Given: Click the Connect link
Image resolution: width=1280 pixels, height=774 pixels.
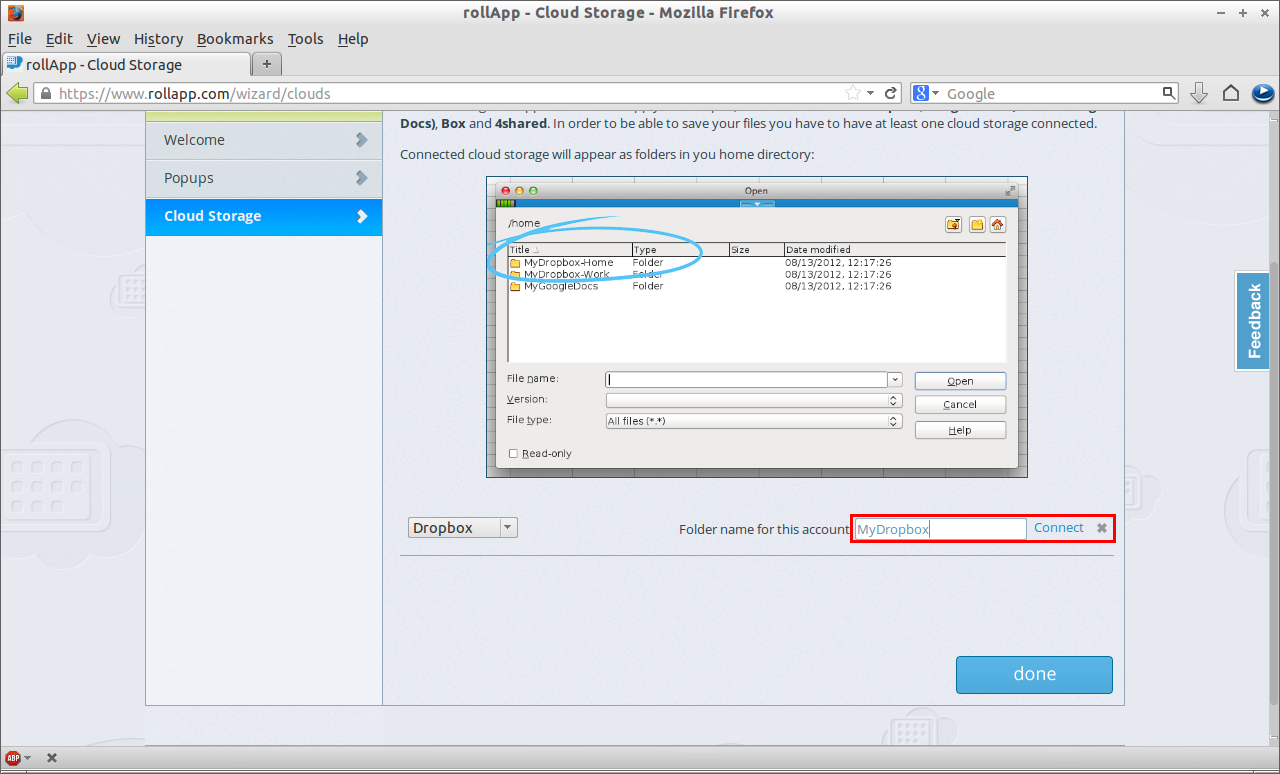Looking at the screenshot, I should click(1059, 528).
